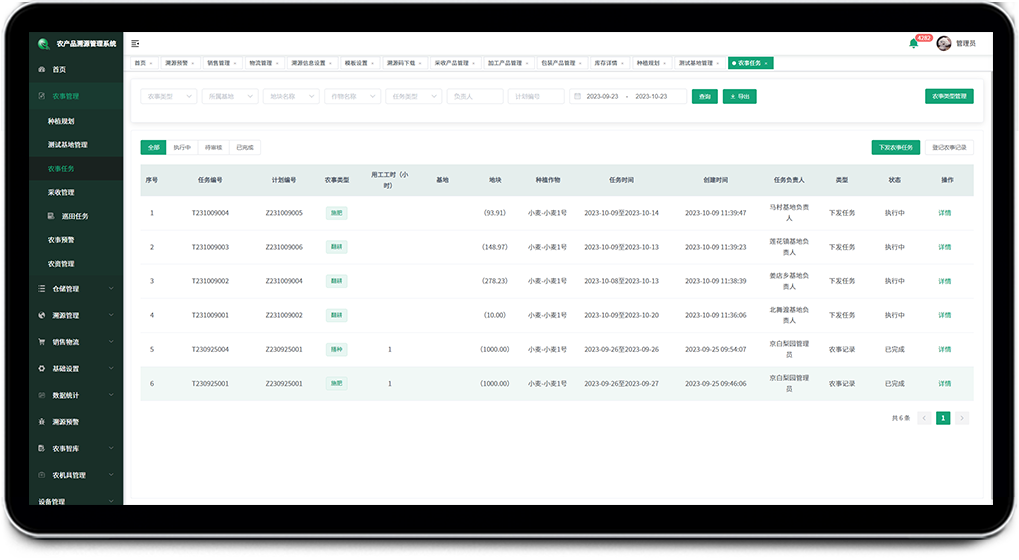Click the icon beside 巡田任务
The width and height of the screenshot is (1019, 560).
click(x=51, y=216)
